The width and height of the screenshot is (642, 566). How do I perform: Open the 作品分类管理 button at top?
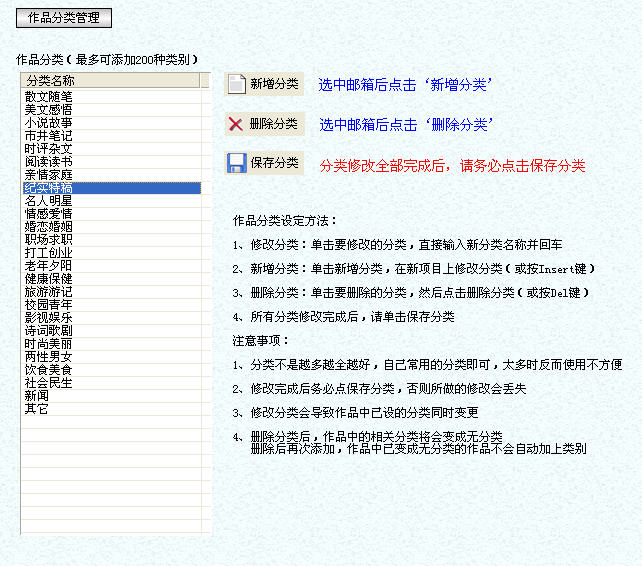[64, 18]
